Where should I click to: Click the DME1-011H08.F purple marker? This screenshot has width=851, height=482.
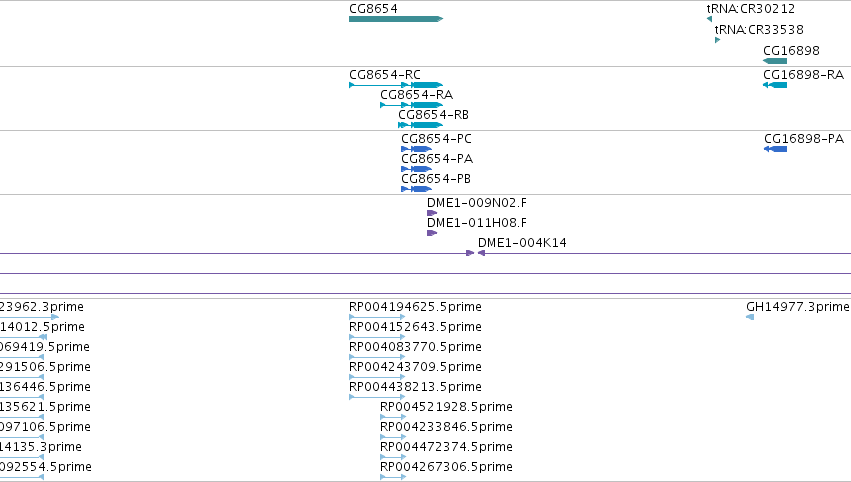coord(432,233)
